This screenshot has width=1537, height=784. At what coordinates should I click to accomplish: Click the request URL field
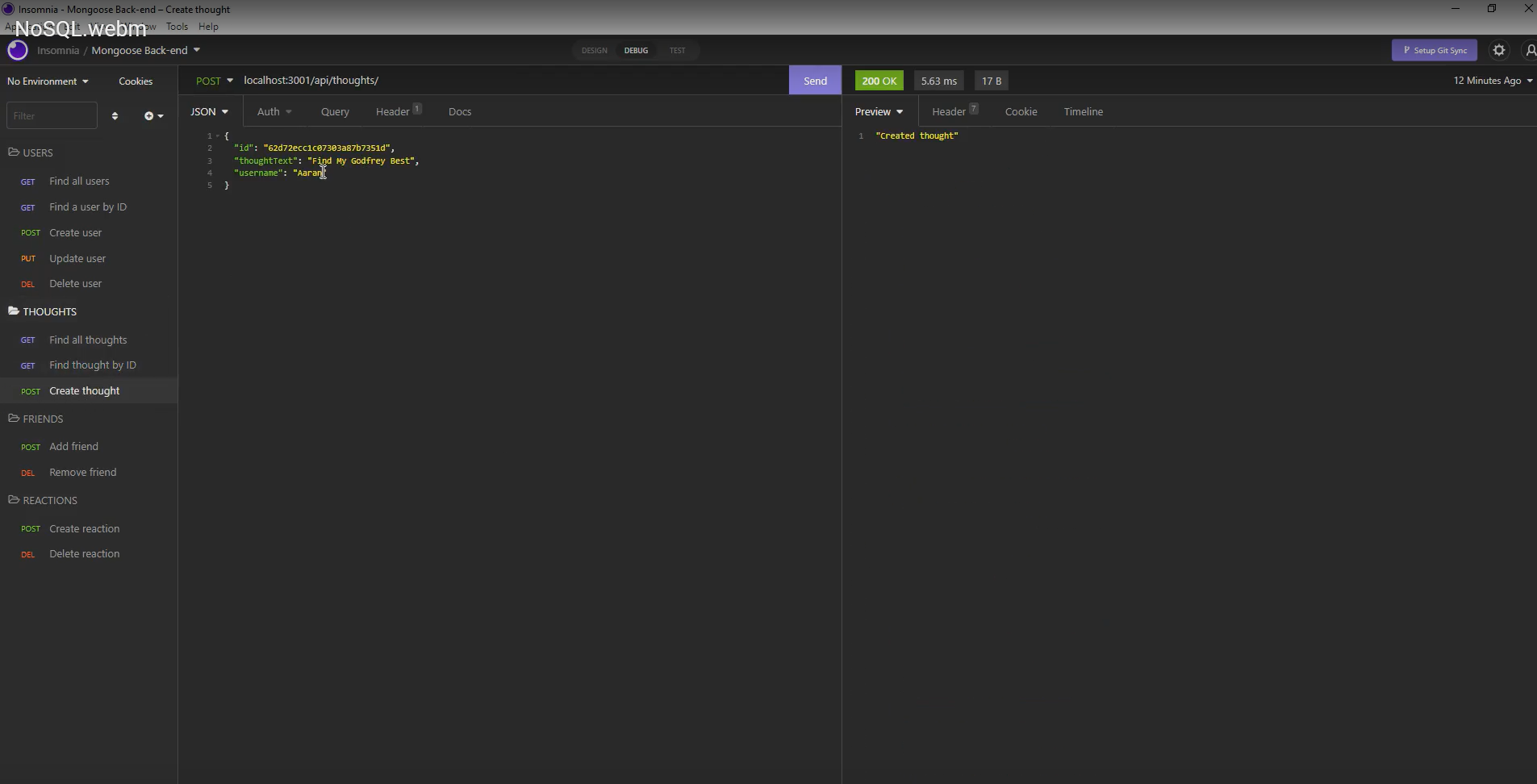point(512,80)
